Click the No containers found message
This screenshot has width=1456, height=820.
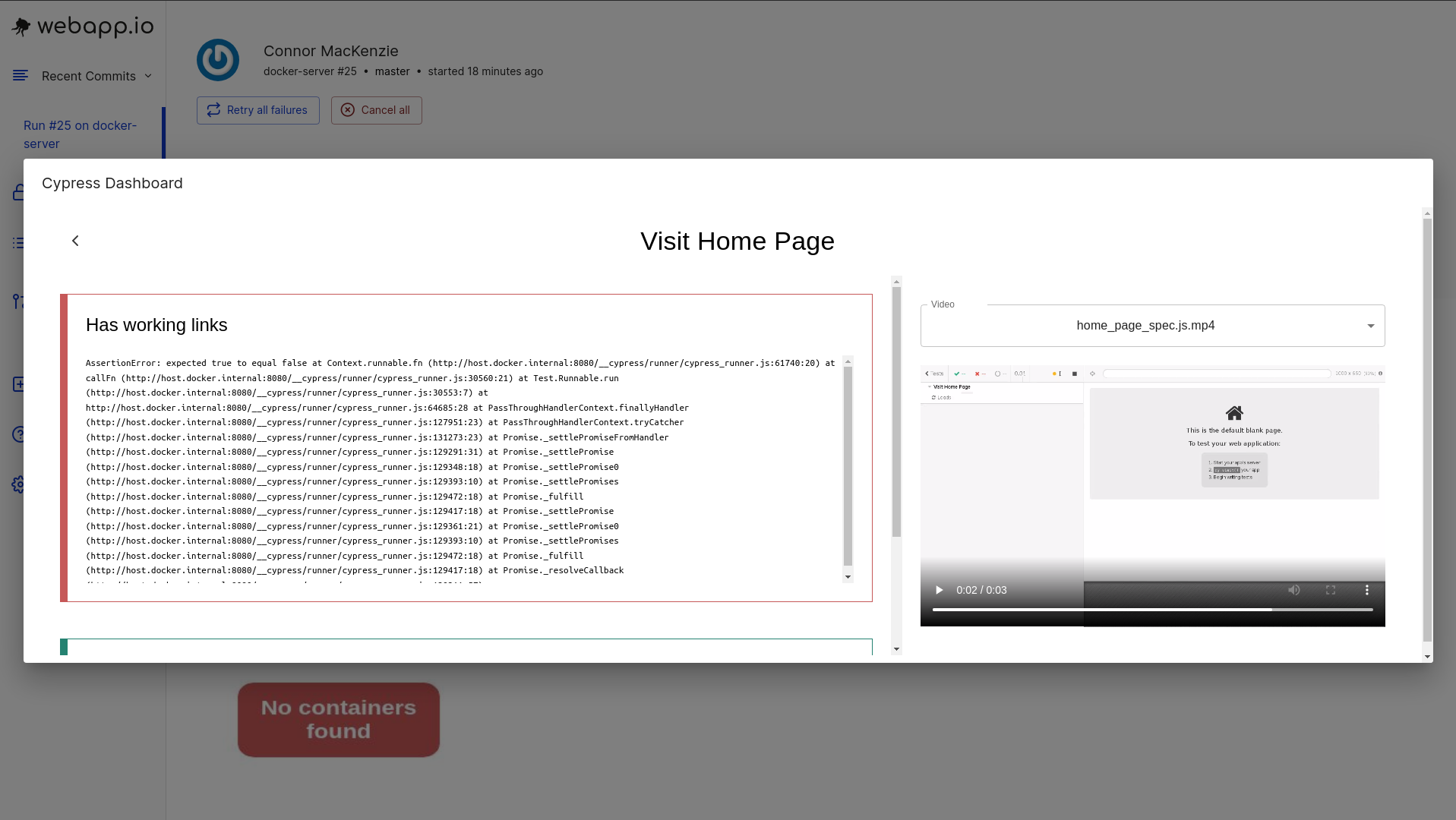pyautogui.click(x=339, y=719)
